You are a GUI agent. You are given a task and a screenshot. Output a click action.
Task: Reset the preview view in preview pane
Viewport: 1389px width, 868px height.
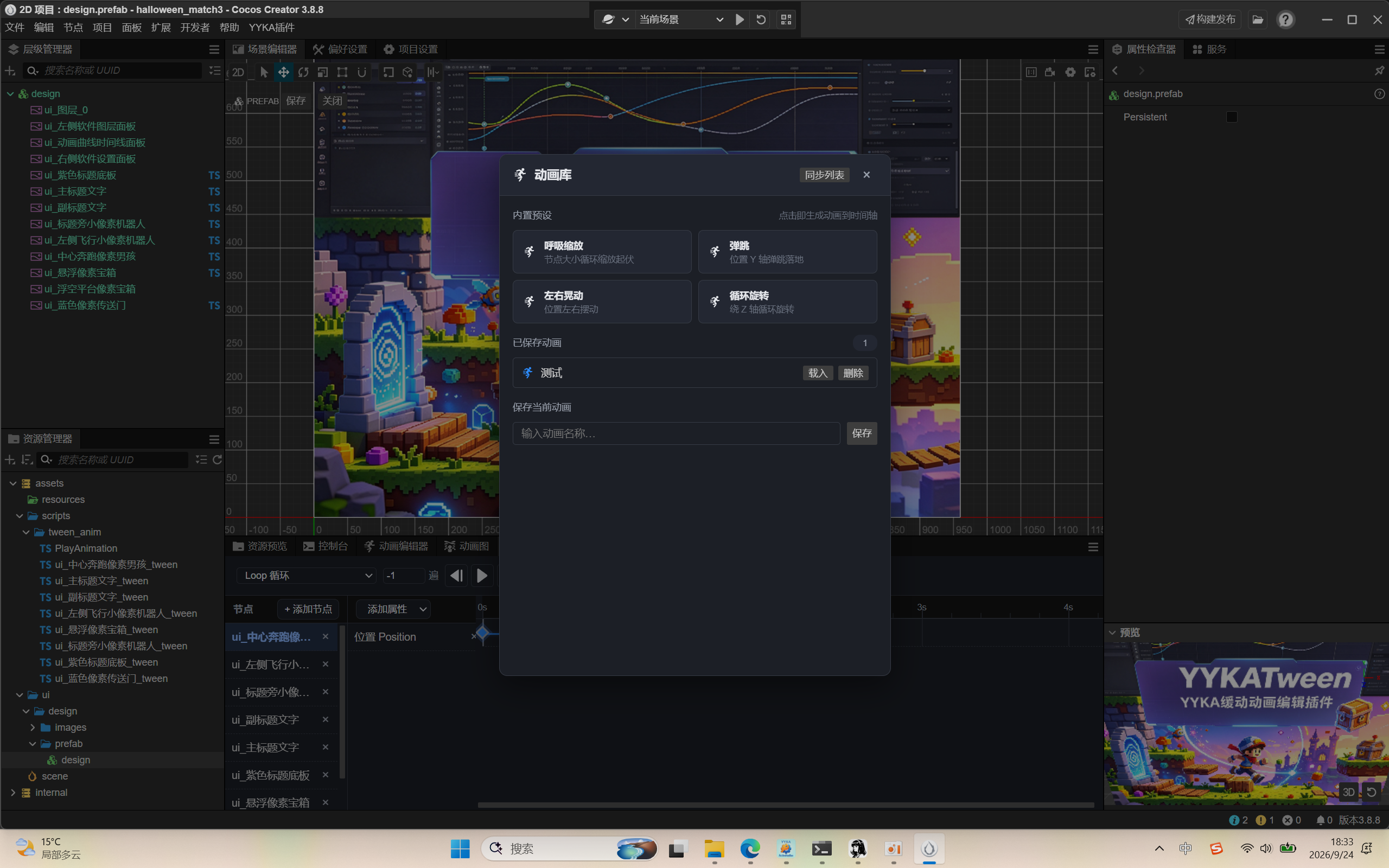click(1371, 792)
